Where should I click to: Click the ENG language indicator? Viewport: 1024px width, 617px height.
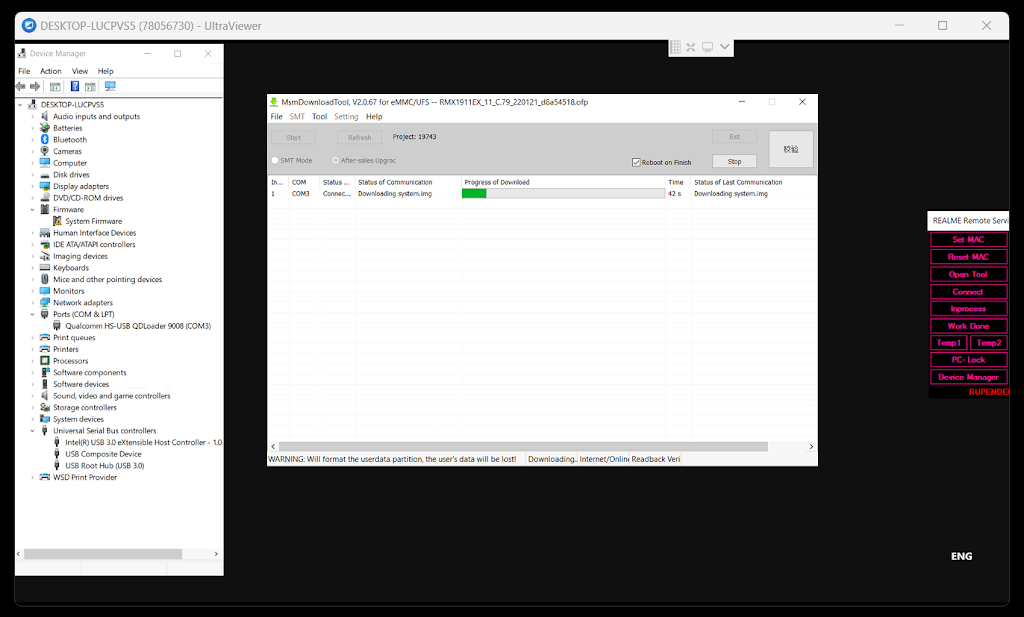(x=961, y=556)
